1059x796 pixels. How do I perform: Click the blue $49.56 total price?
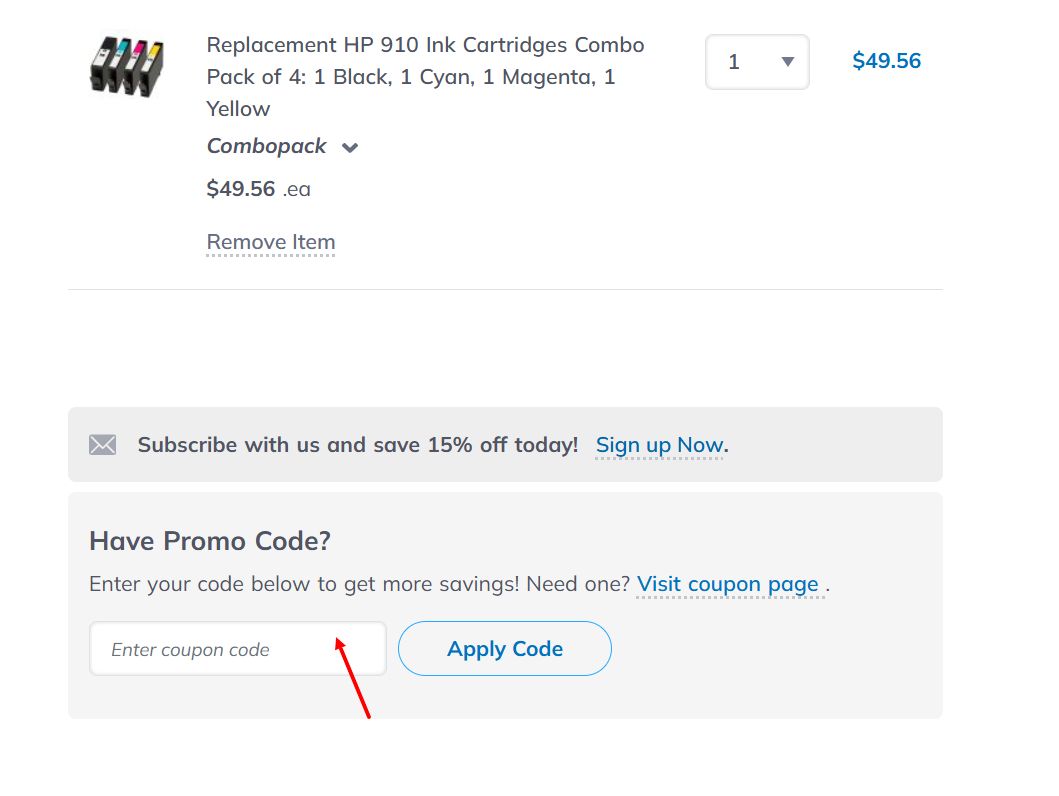tap(886, 60)
